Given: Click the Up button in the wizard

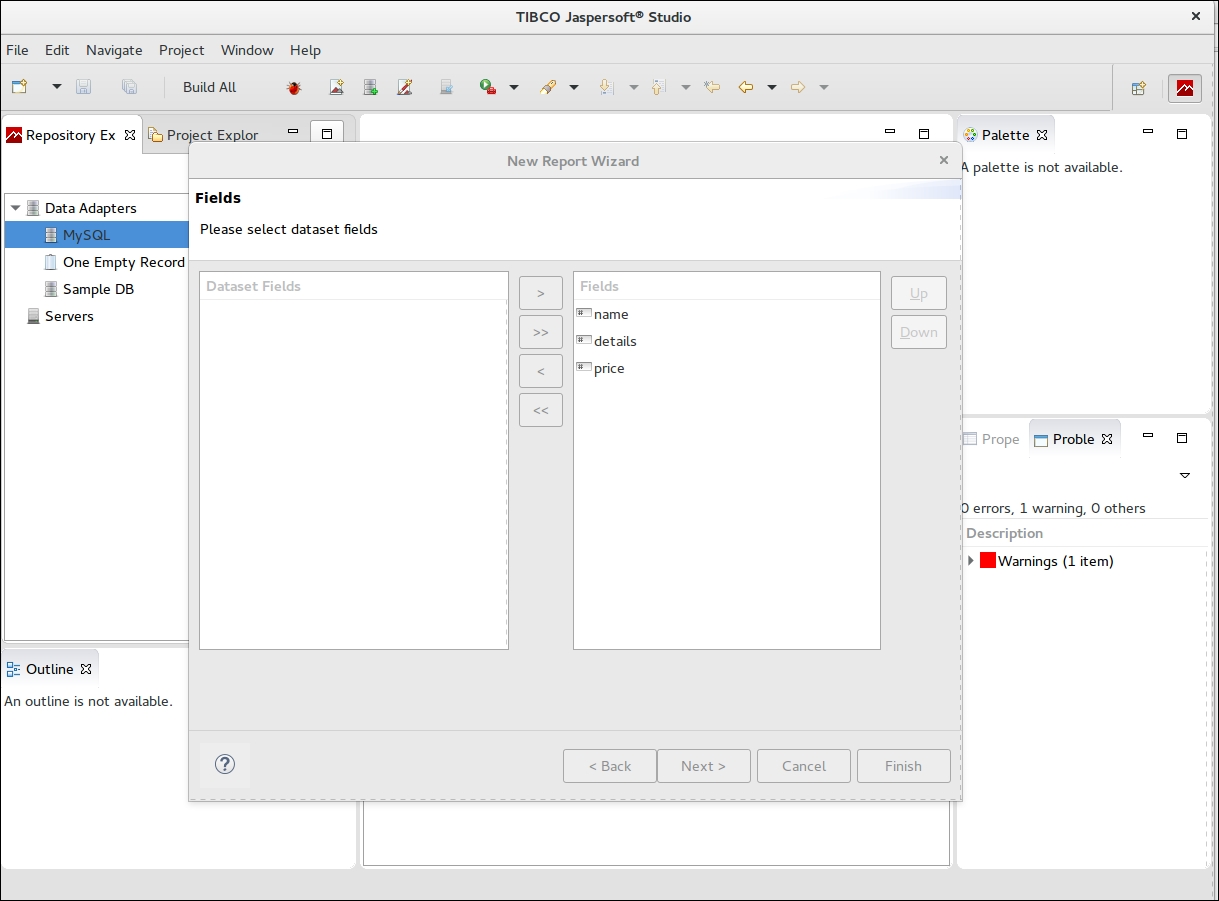Looking at the screenshot, I should 919,293.
